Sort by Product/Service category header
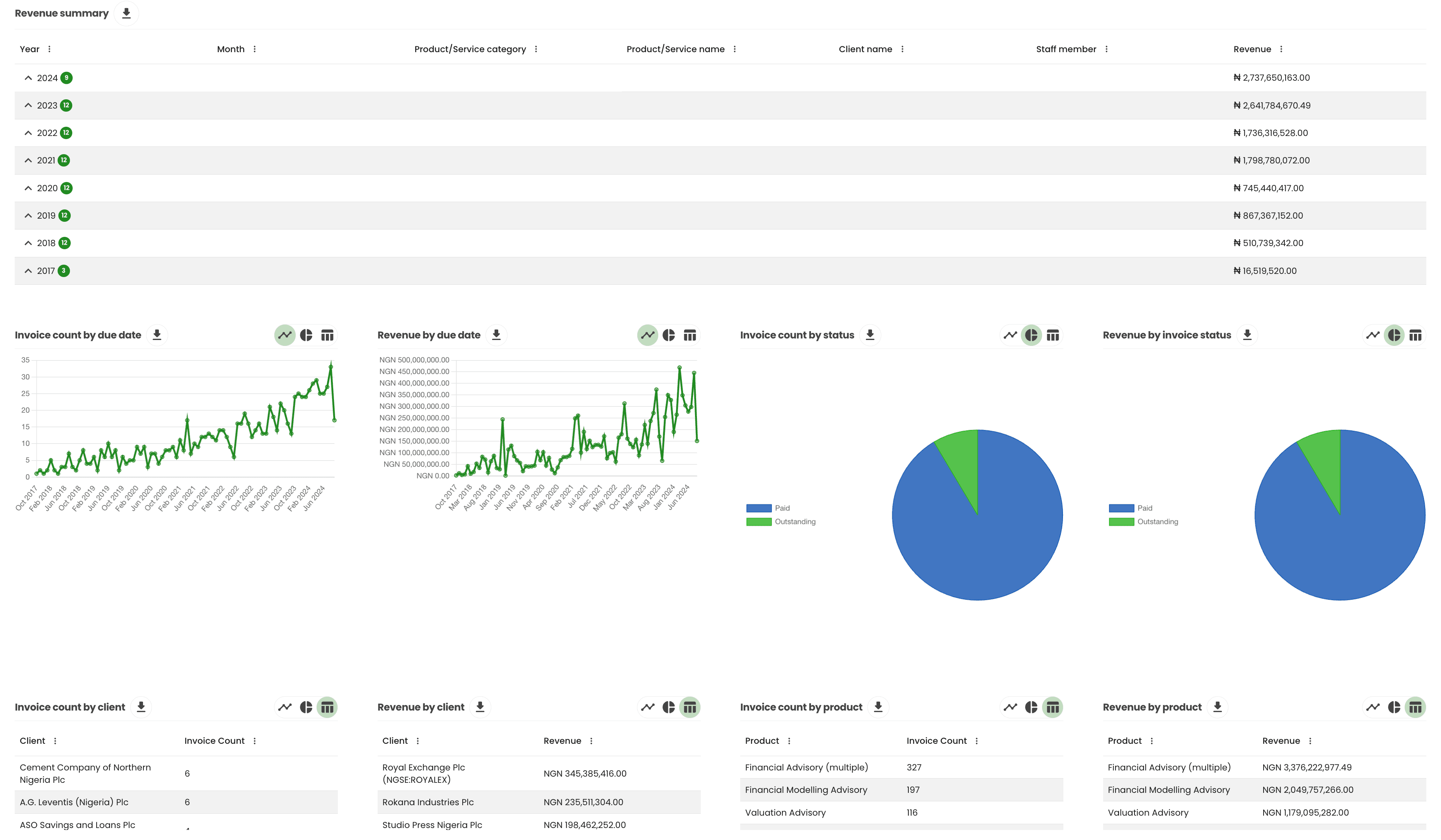The height and width of the screenshot is (840, 1441). (x=470, y=49)
